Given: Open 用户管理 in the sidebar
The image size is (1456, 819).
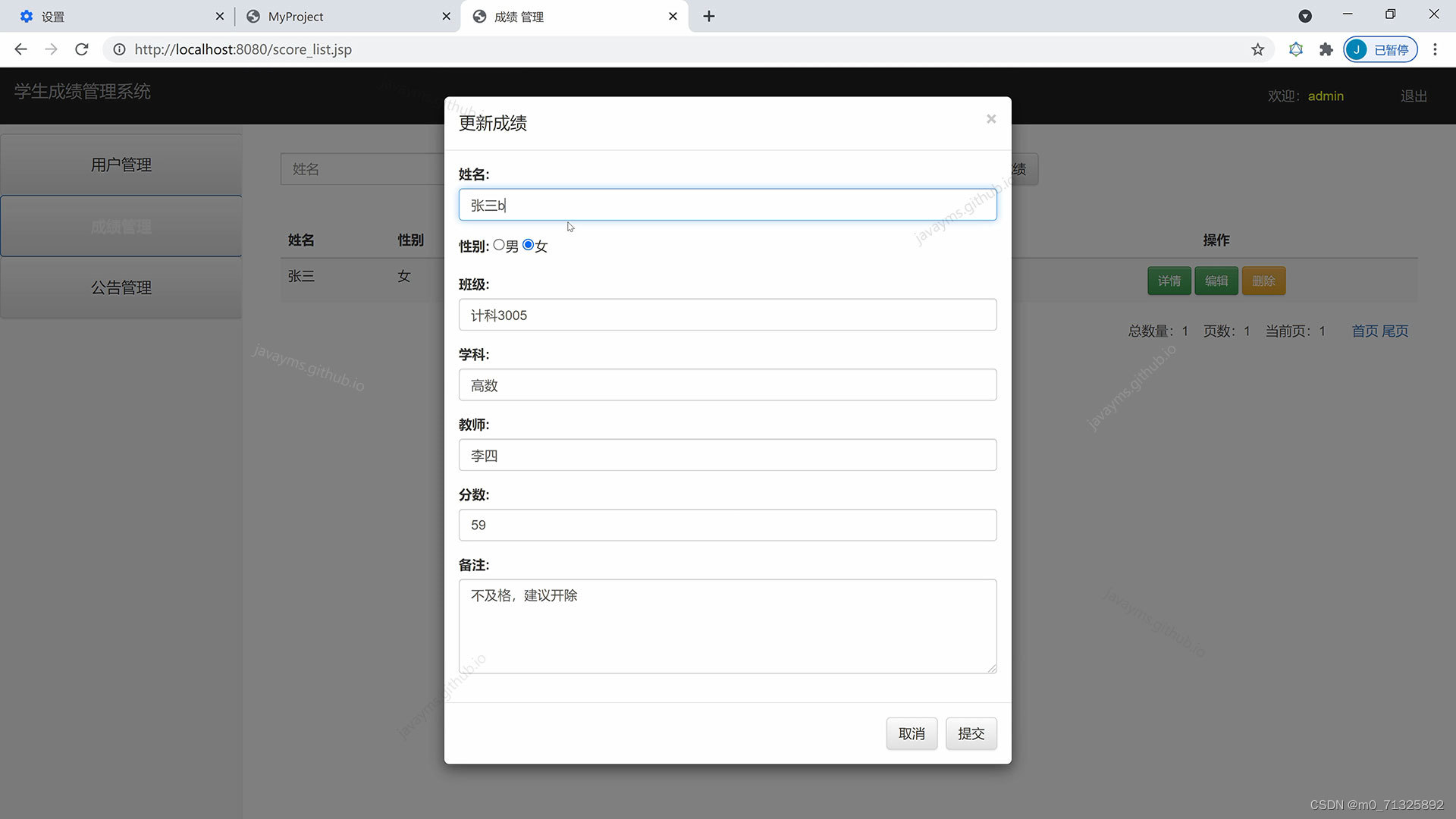Looking at the screenshot, I should 121,165.
